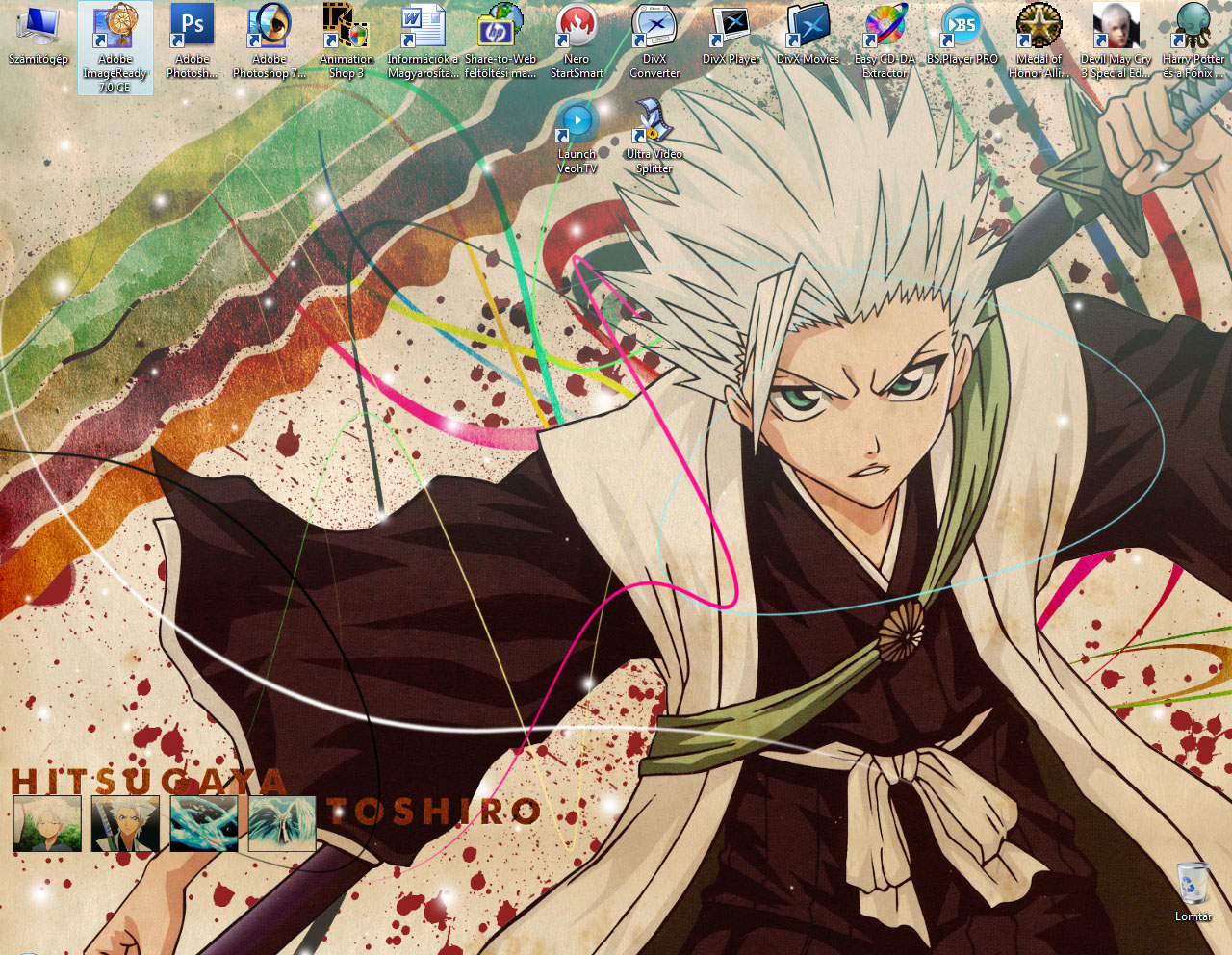The height and width of the screenshot is (955, 1232).
Task: Open the Adobe Photoshop 7 shortcut
Action: [269, 41]
